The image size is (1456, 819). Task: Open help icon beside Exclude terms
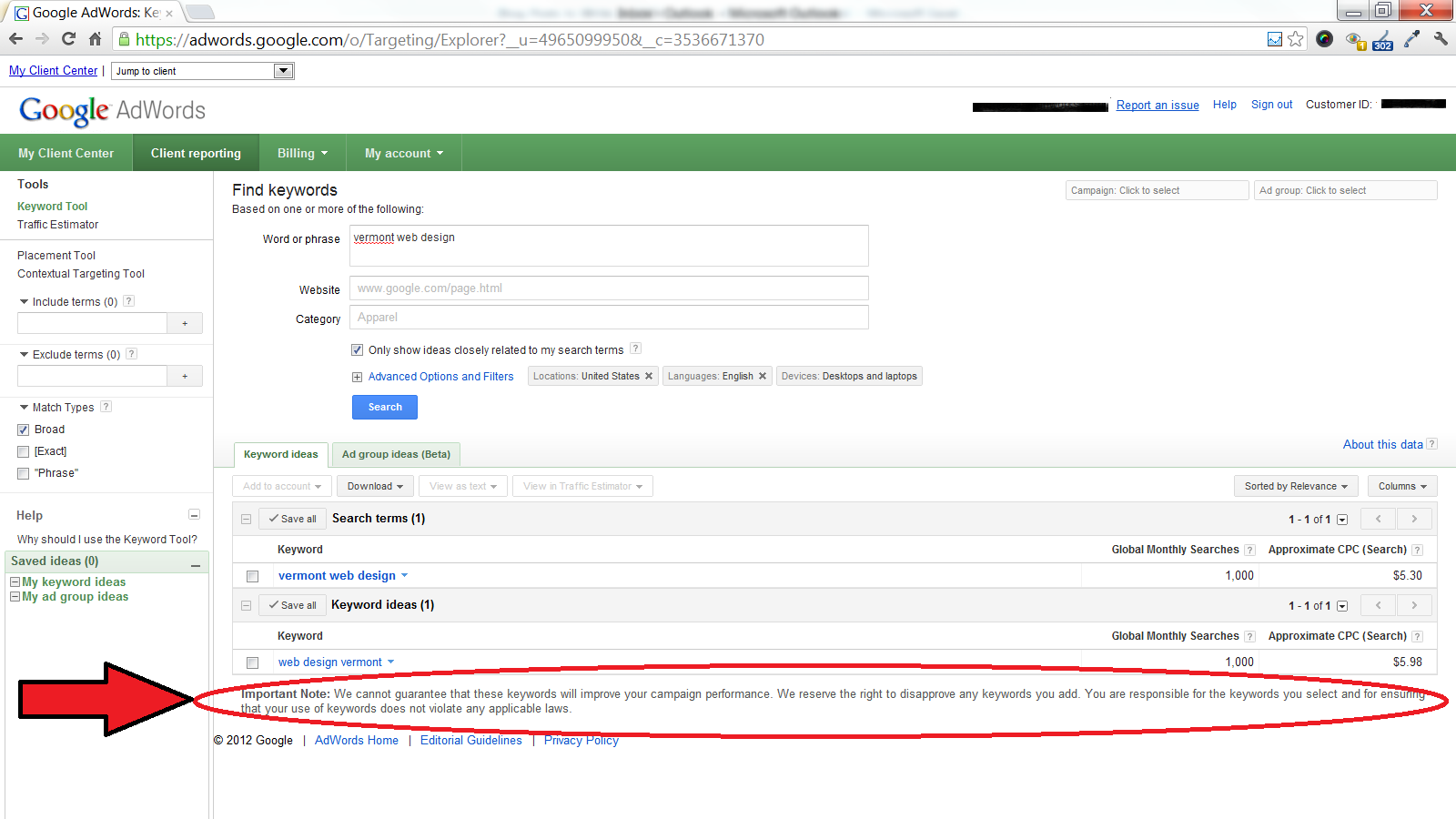coord(131,354)
